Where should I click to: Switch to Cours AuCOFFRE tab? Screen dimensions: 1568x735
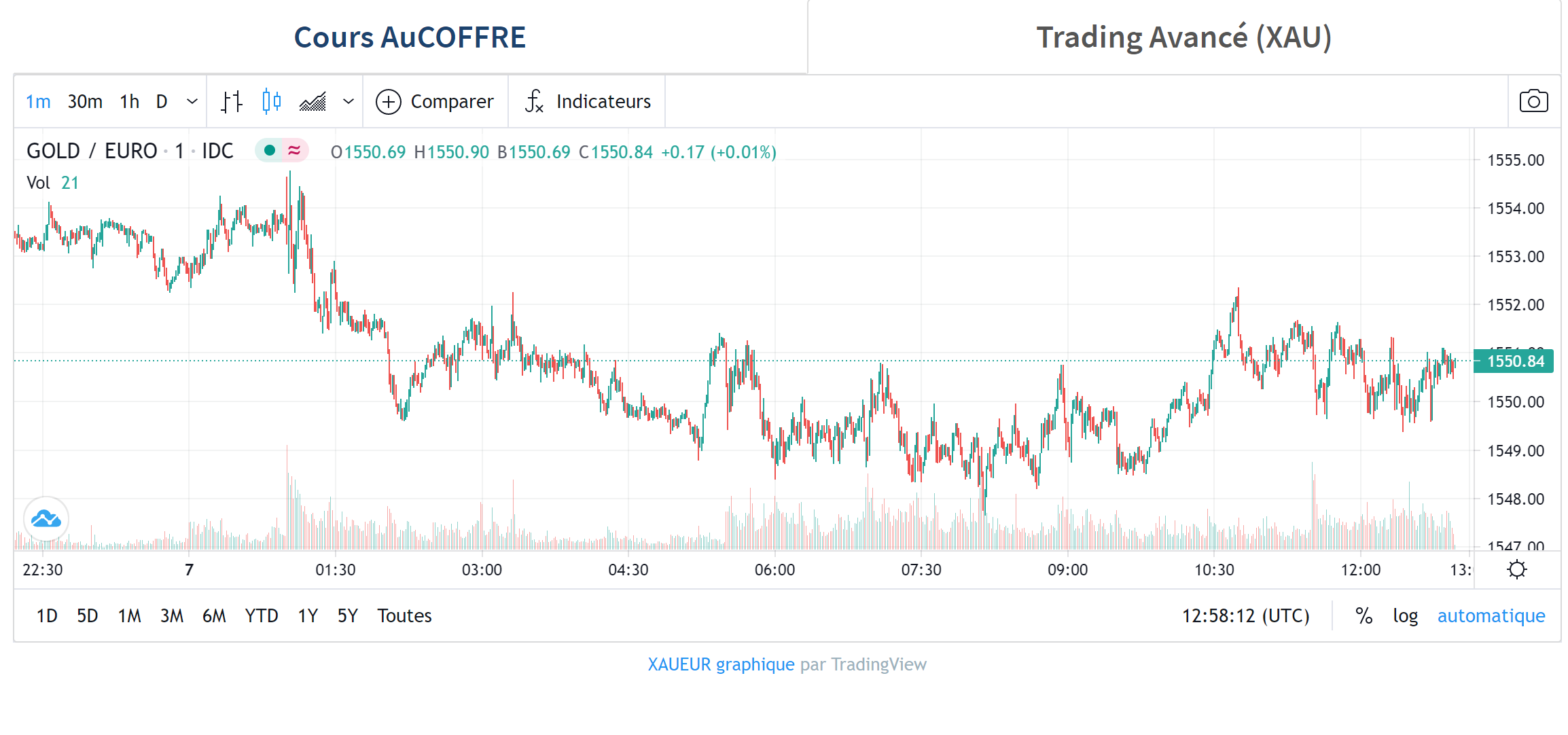[410, 37]
